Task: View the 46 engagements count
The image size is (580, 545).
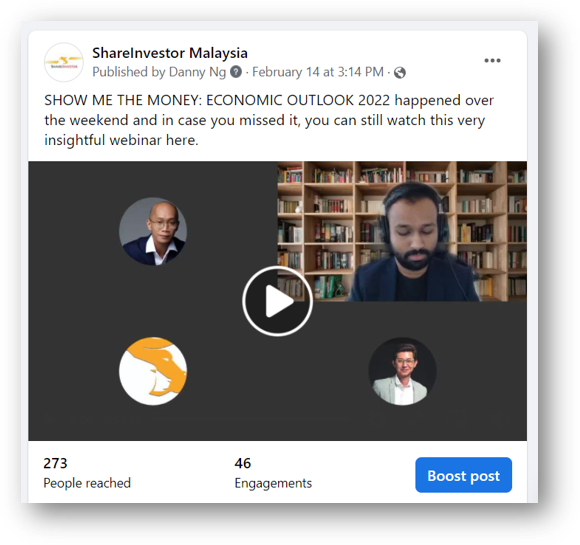Action: [243, 463]
